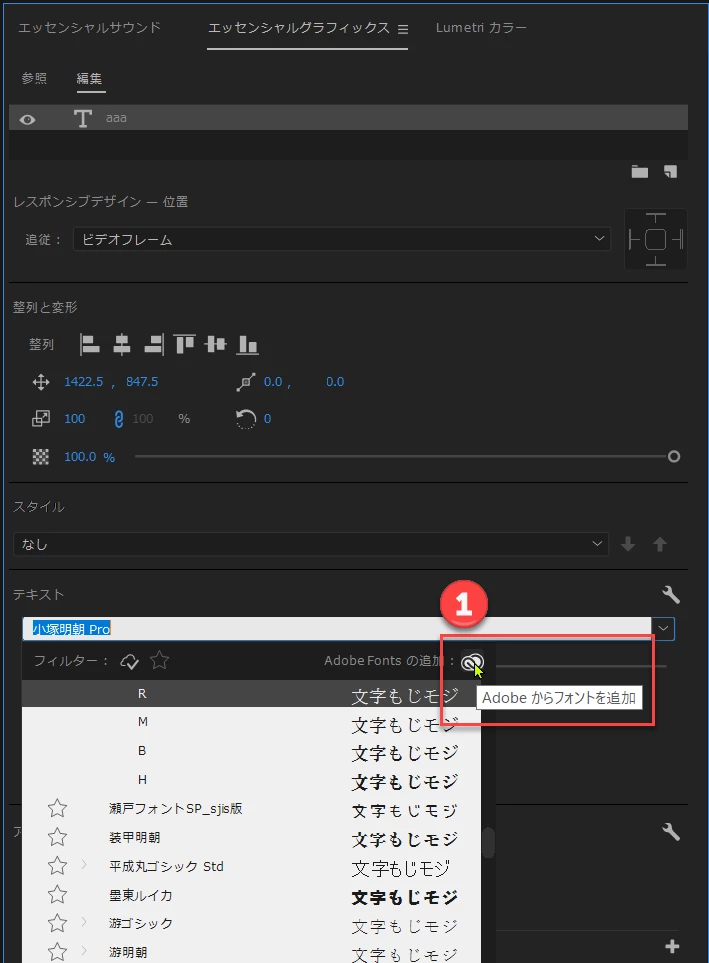Screen dimensions: 709x963
Task: Click the anchor point icon
Action: [245, 382]
